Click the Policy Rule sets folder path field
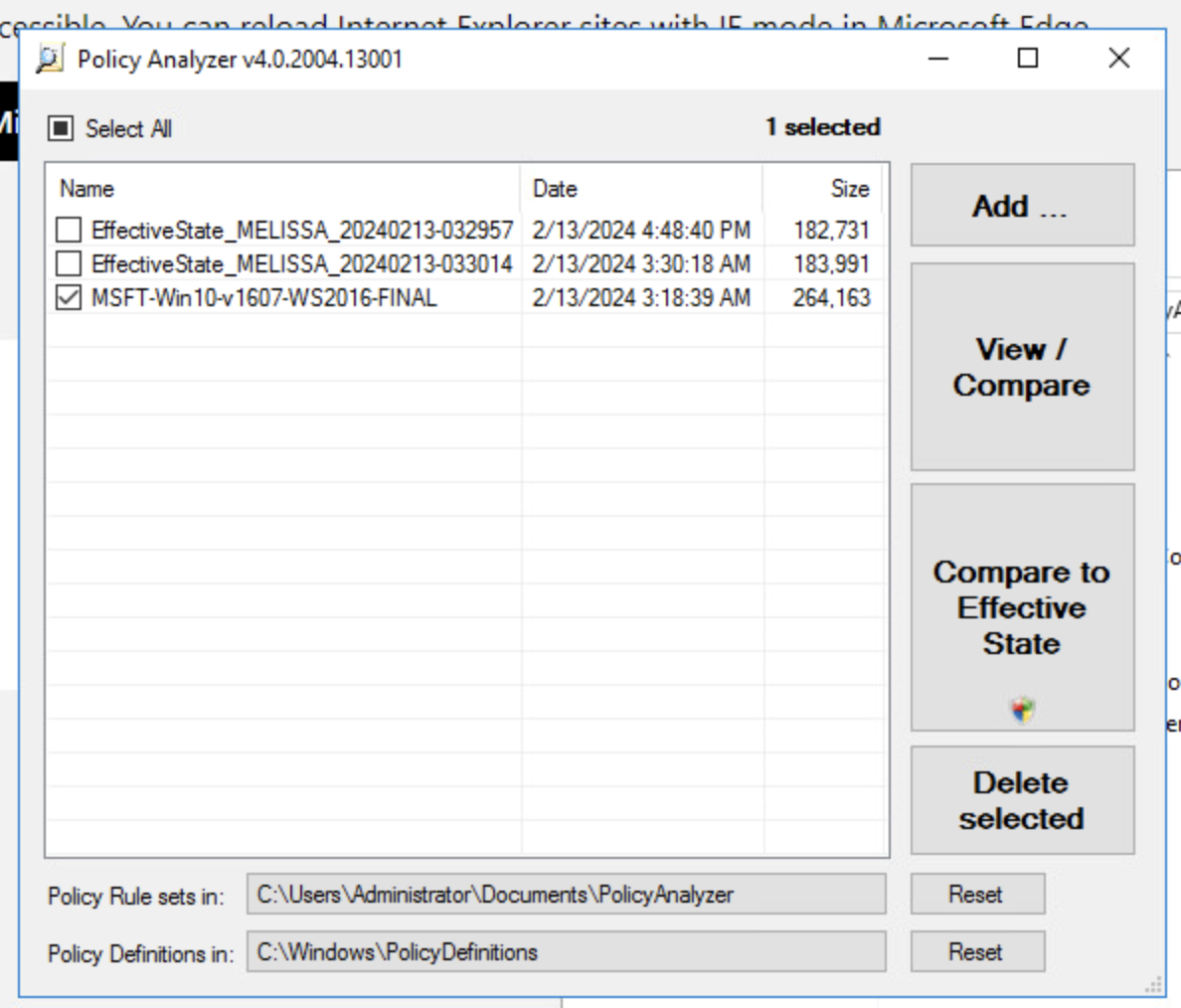 566,895
